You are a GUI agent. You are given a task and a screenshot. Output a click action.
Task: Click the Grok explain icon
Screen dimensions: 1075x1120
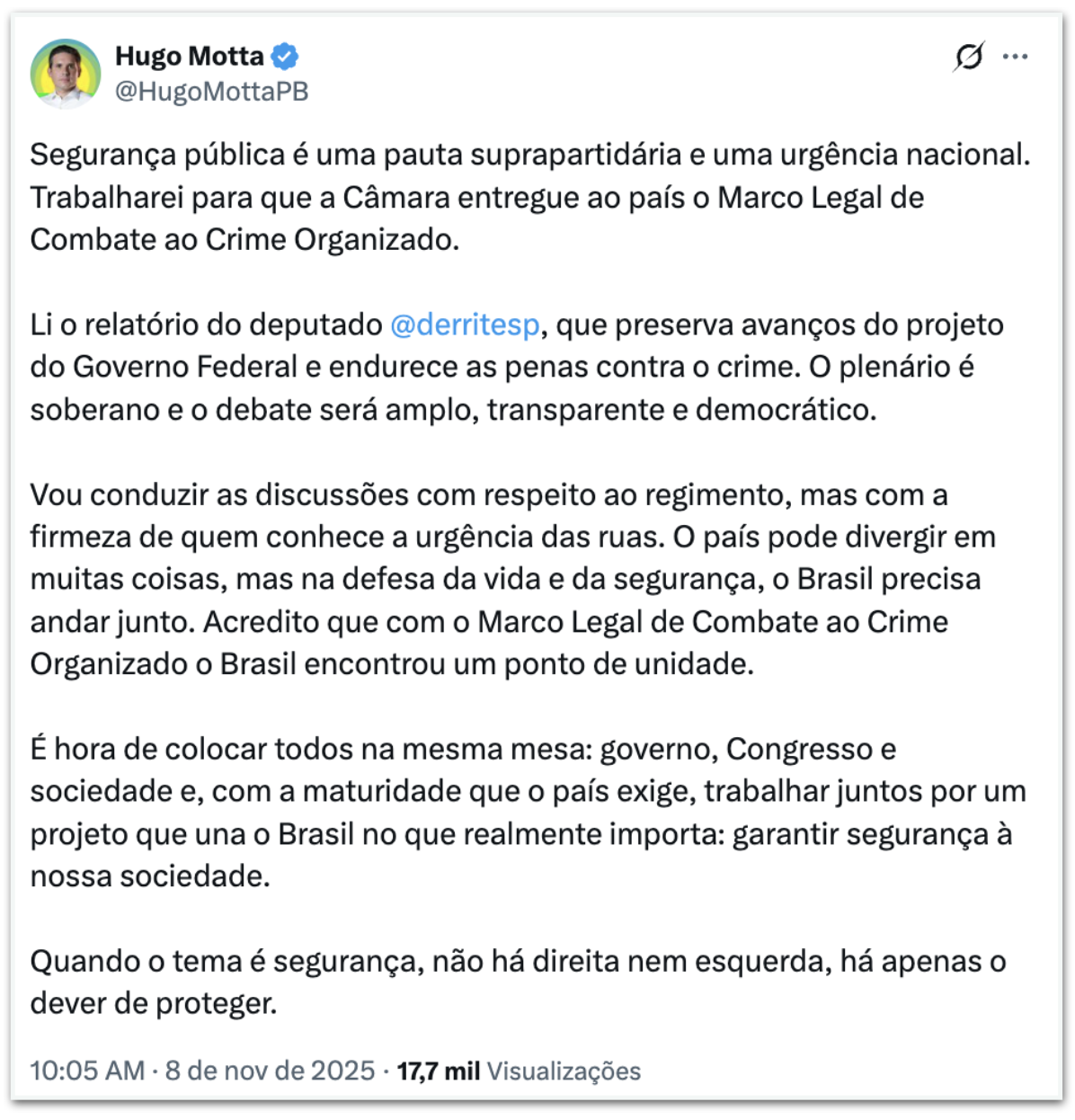[x=969, y=57]
